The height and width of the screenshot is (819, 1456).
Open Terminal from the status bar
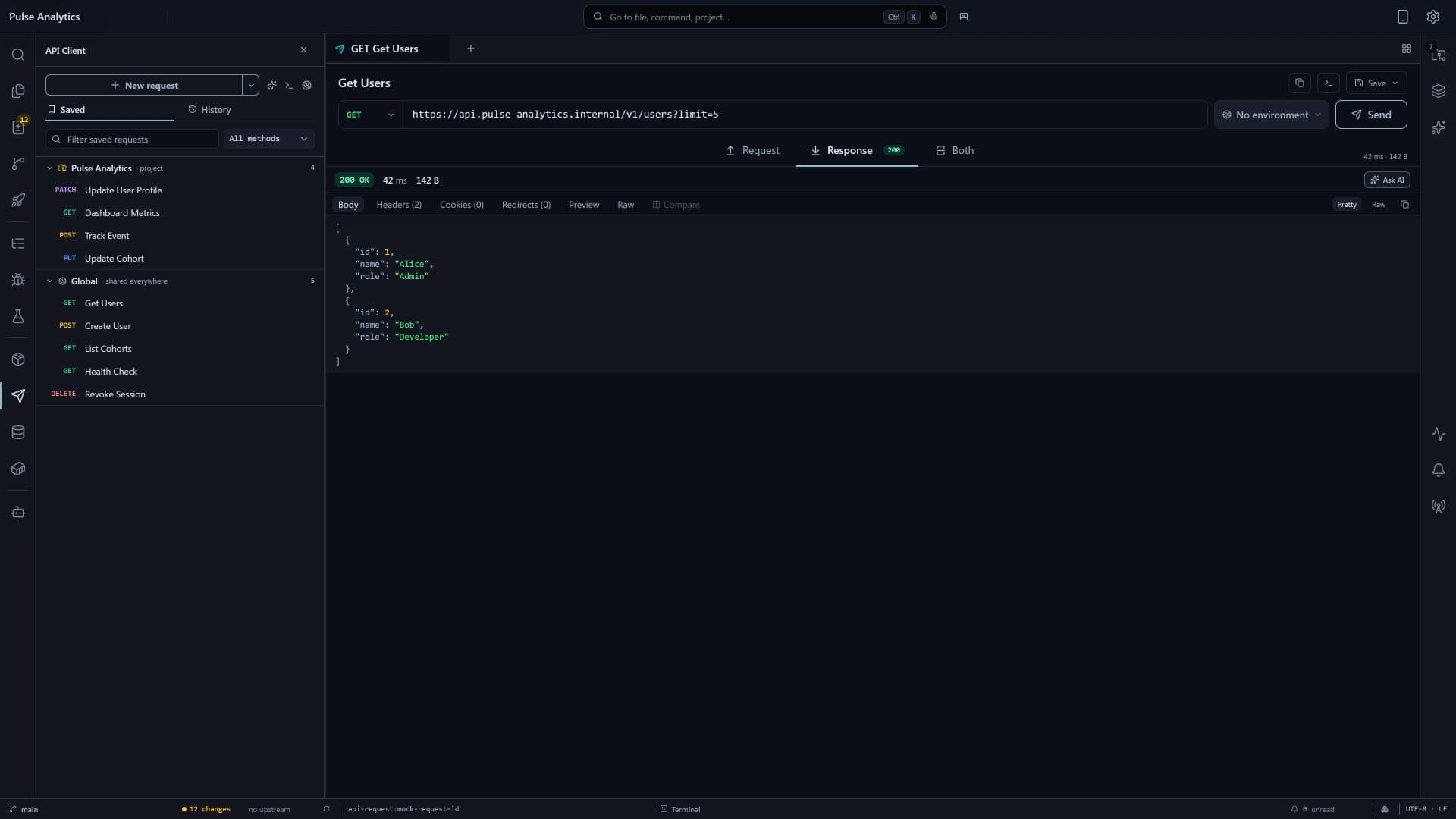pos(680,809)
